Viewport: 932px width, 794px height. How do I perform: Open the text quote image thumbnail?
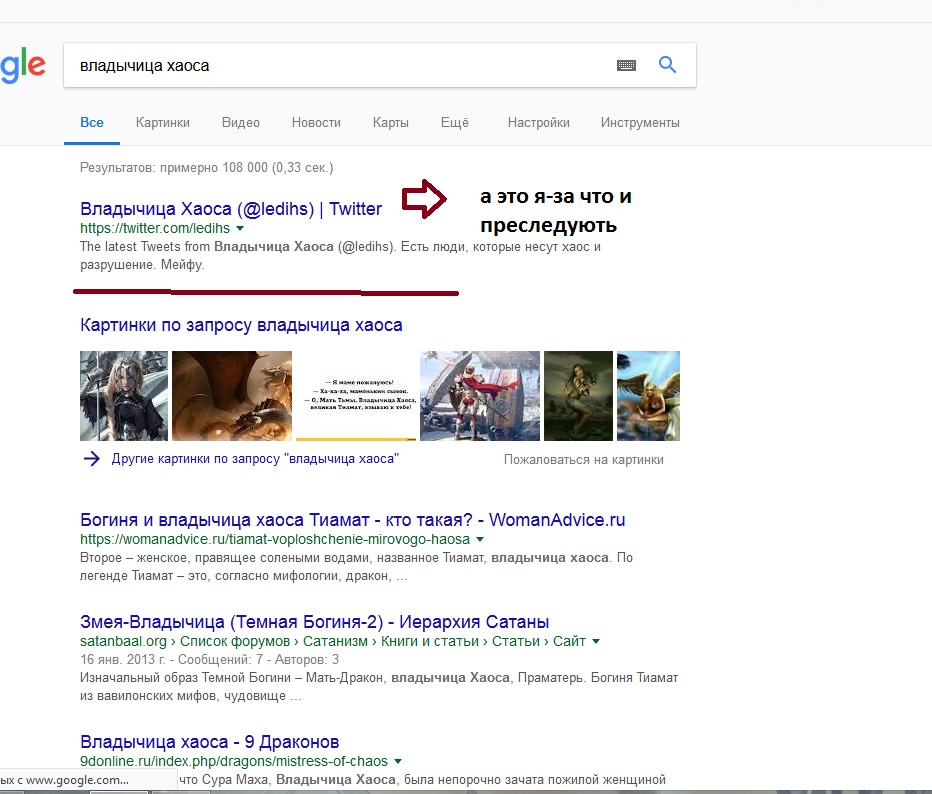356,396
